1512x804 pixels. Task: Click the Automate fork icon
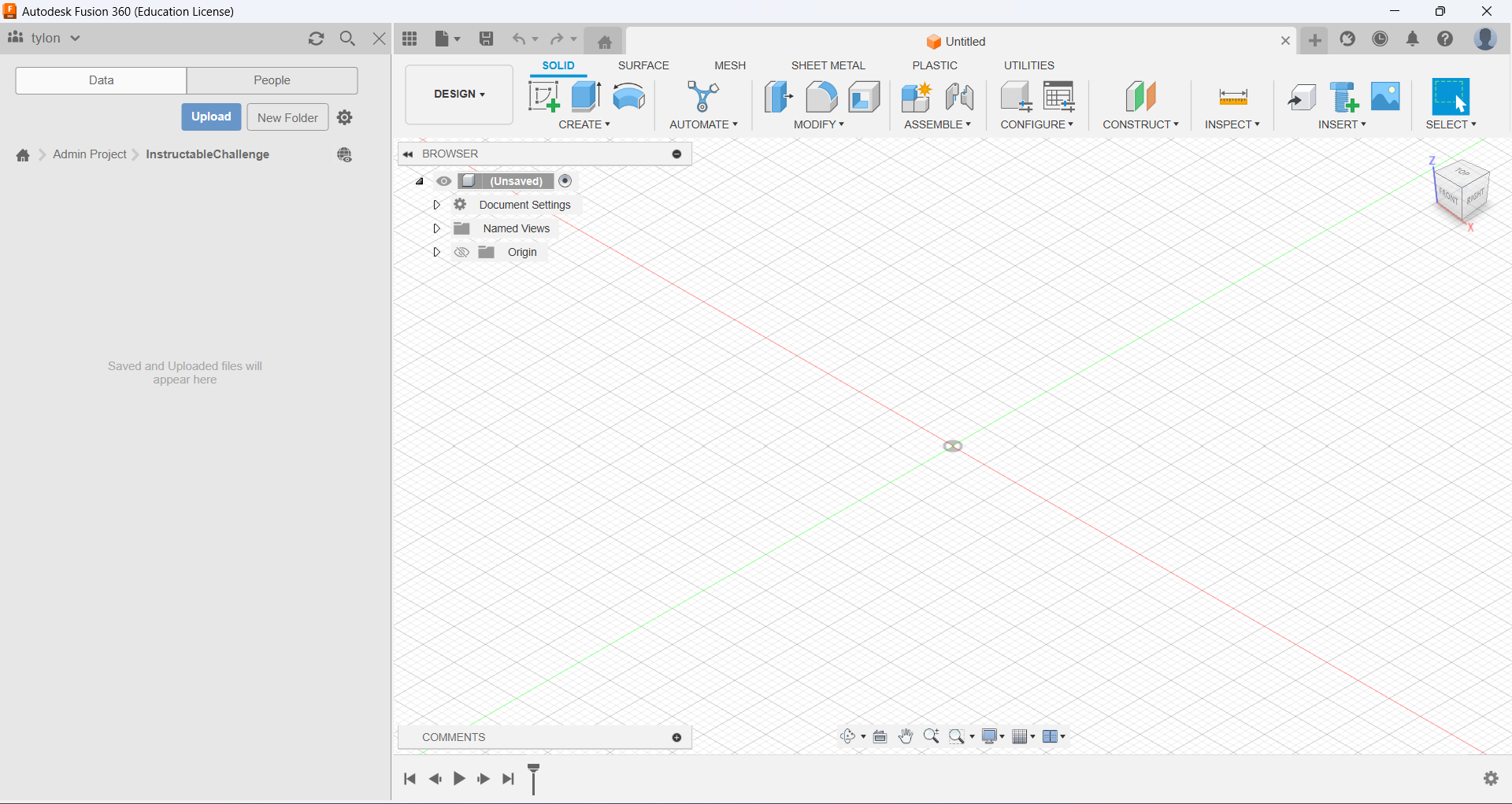(702, 96)
